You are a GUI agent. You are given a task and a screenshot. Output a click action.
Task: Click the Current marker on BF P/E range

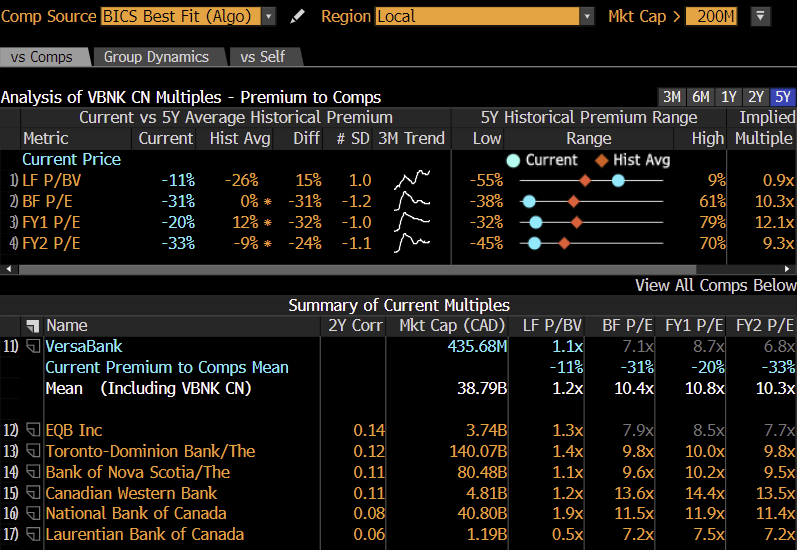coord(529,201)
